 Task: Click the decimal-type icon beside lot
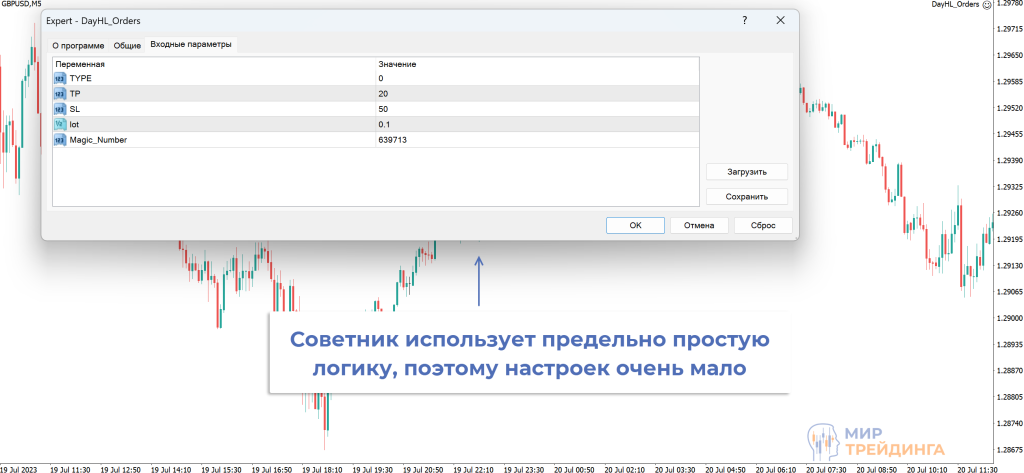pos(60,124)
